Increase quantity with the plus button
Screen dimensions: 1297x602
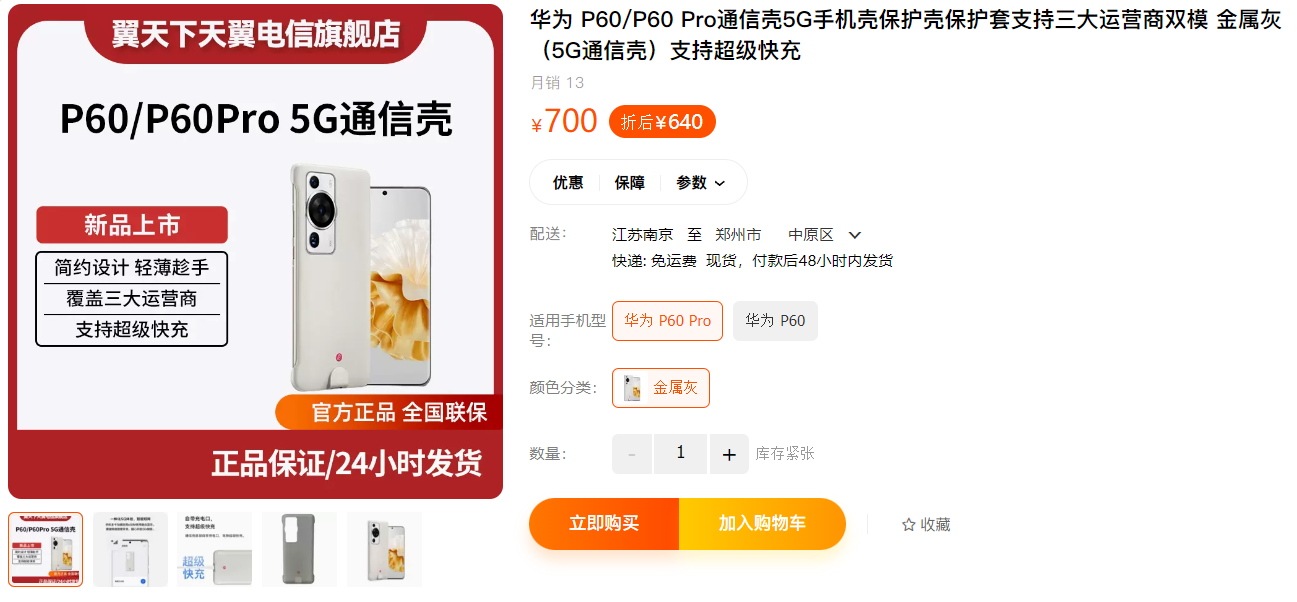coord(729,454)
